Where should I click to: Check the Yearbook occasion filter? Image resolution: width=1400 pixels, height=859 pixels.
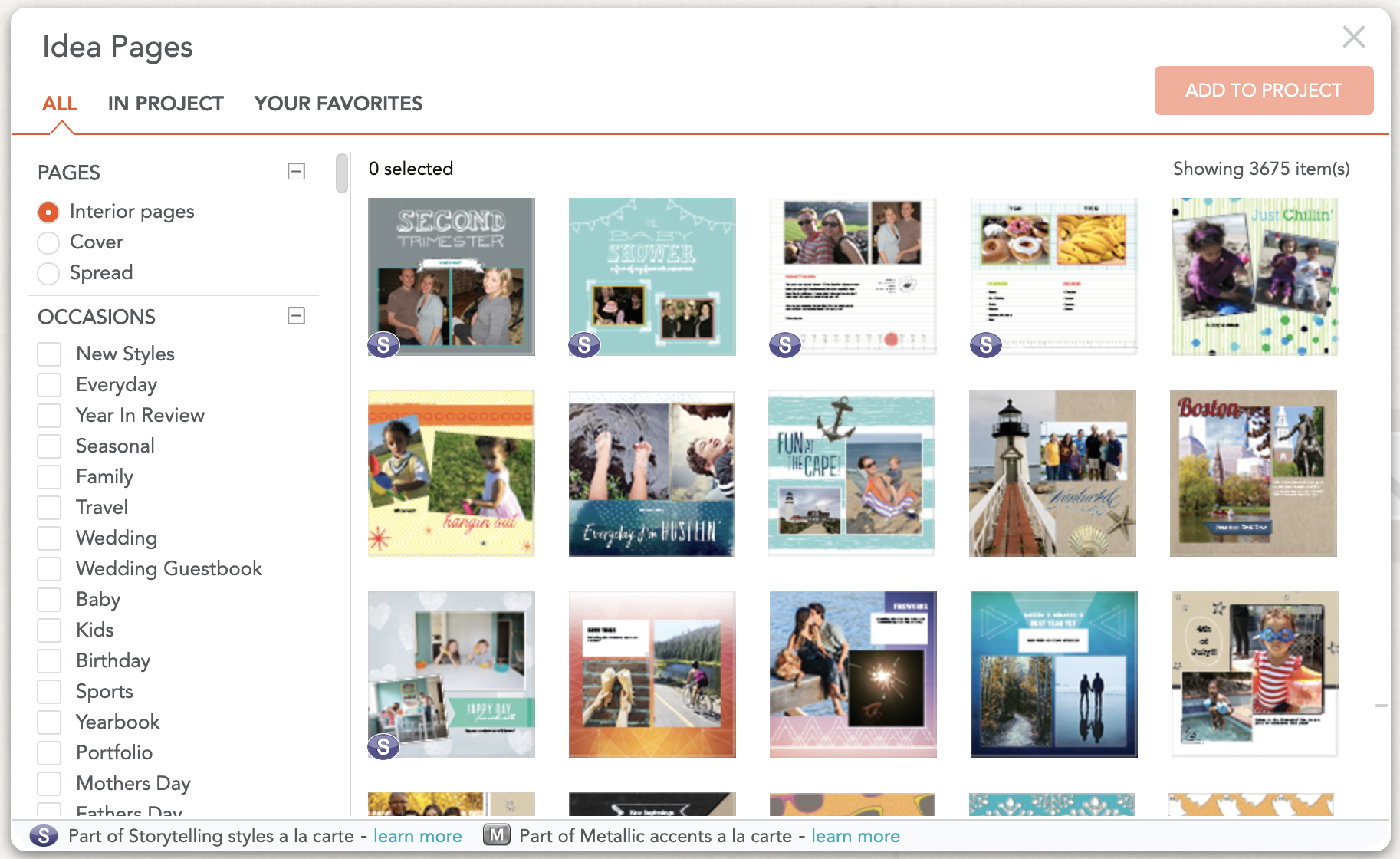[x=49, y=722]
